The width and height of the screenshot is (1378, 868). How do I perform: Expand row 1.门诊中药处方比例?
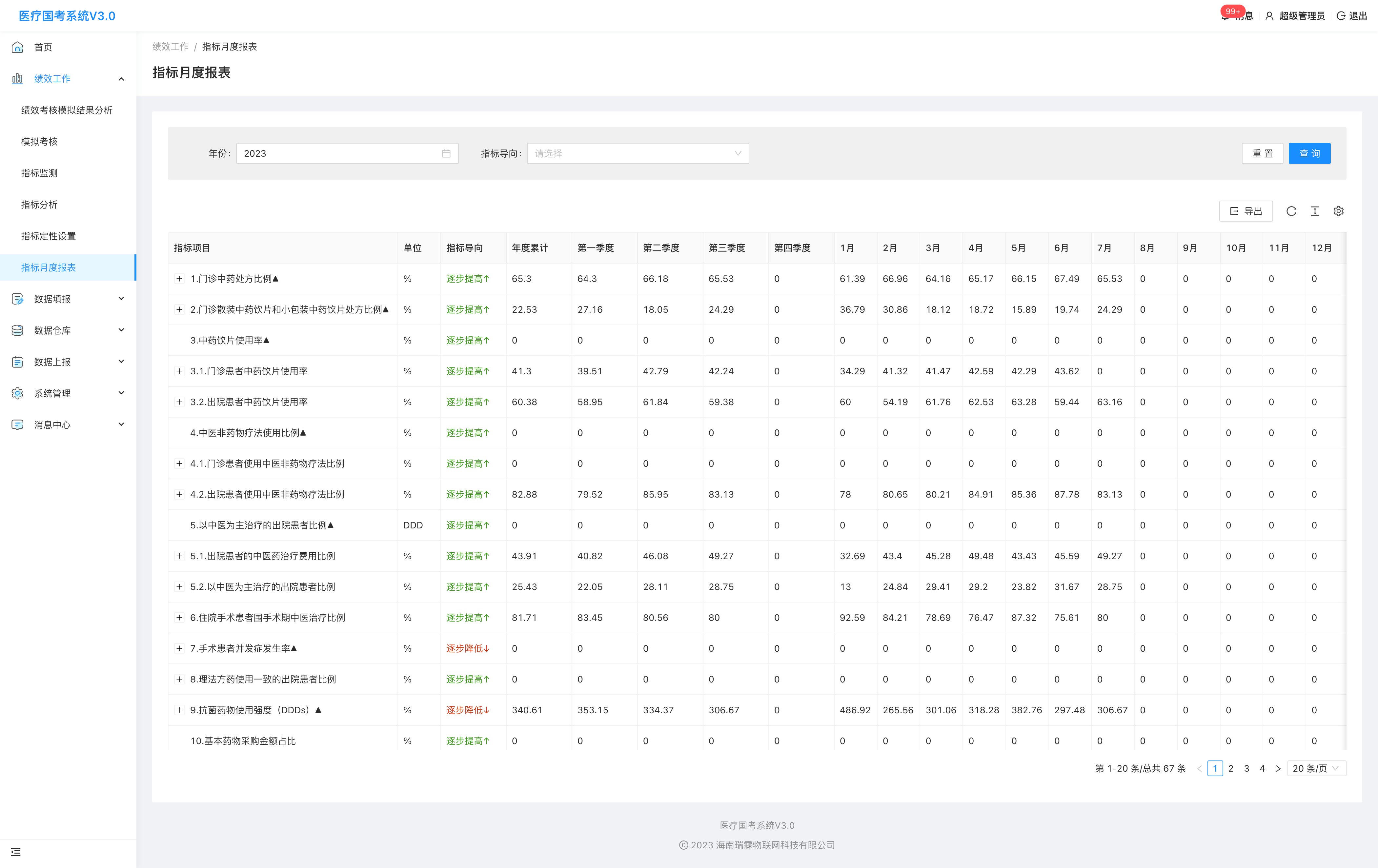coord(179,279)
